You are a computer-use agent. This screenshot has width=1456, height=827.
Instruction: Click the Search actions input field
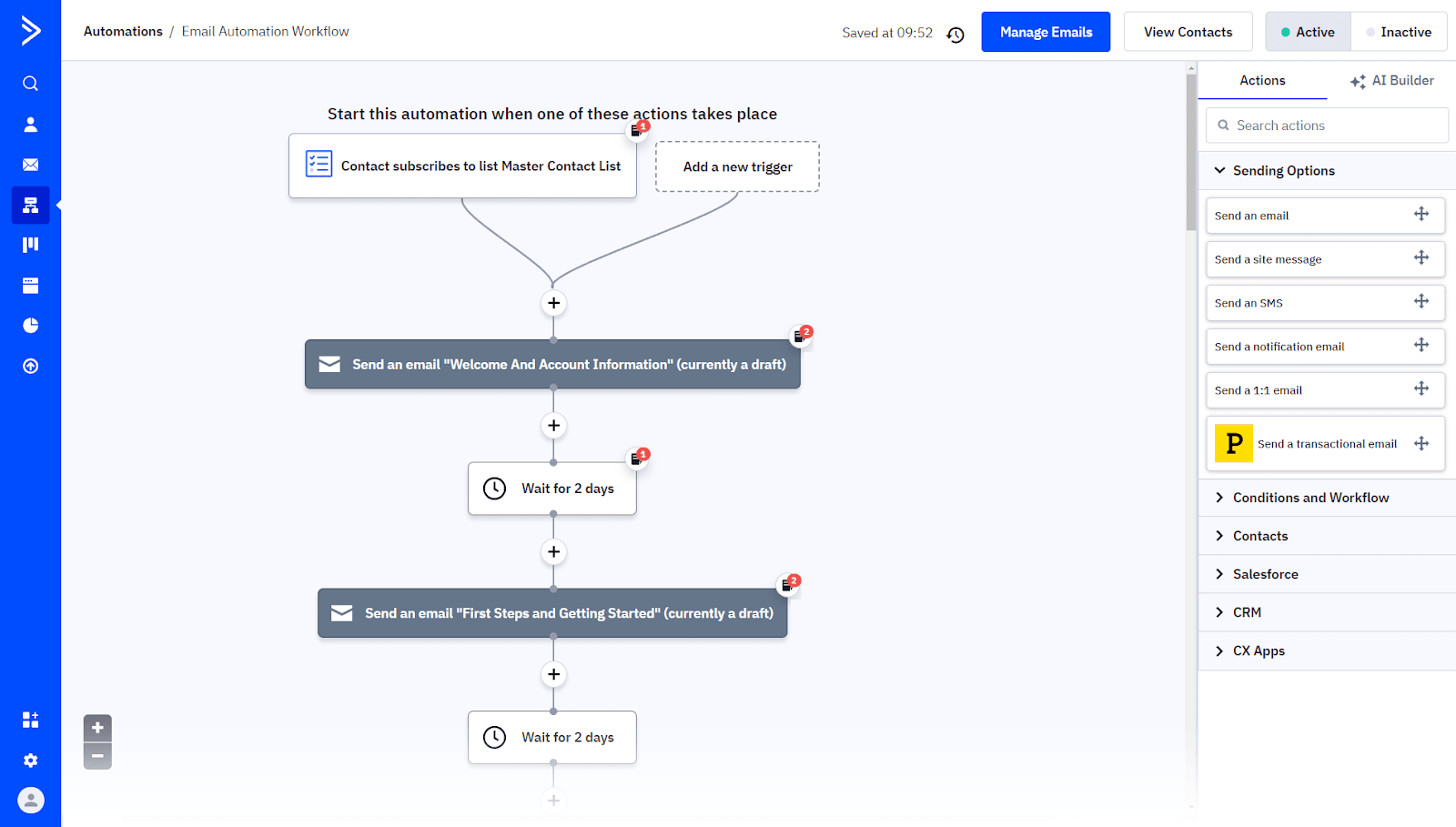(1326, 125)
